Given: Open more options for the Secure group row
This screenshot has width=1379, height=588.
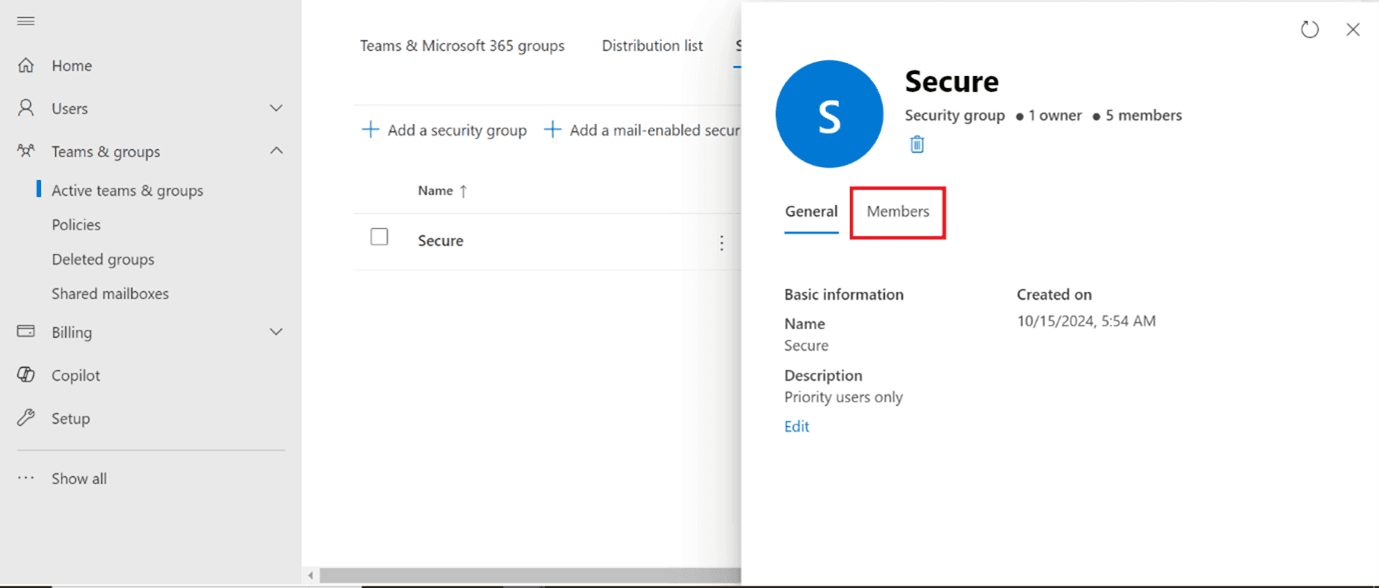Looking at the screenshot, I should 722,242.
